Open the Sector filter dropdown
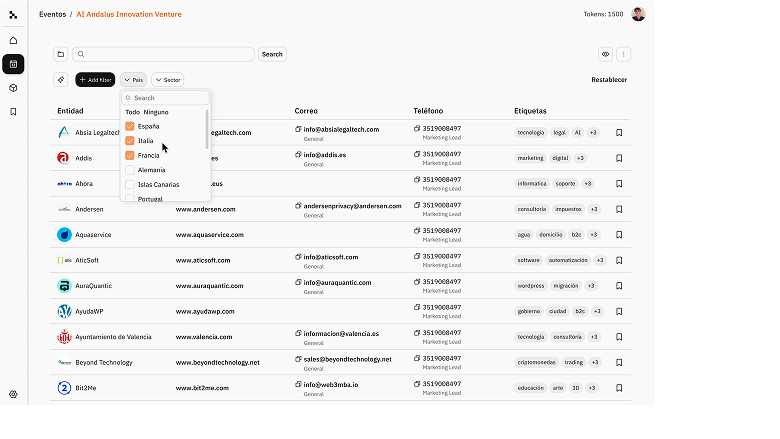Viewport: 780px width, 439px height. click(168, 80)
